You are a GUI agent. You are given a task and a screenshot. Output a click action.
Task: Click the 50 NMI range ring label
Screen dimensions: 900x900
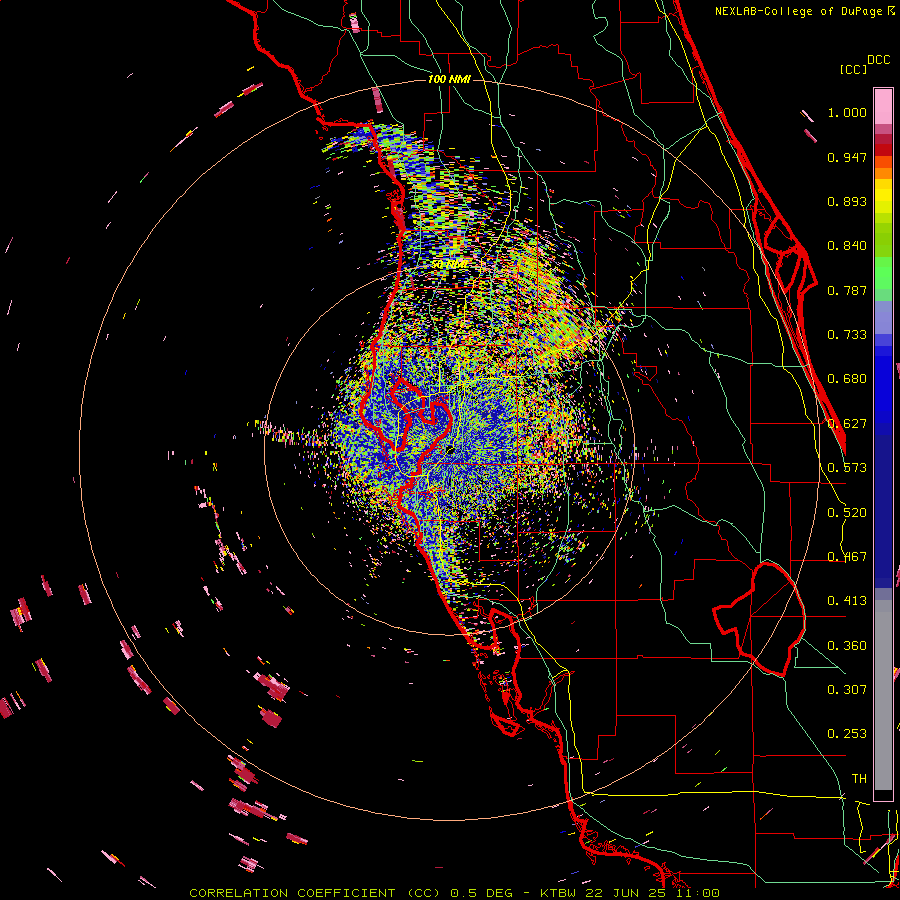coord(449,265)
